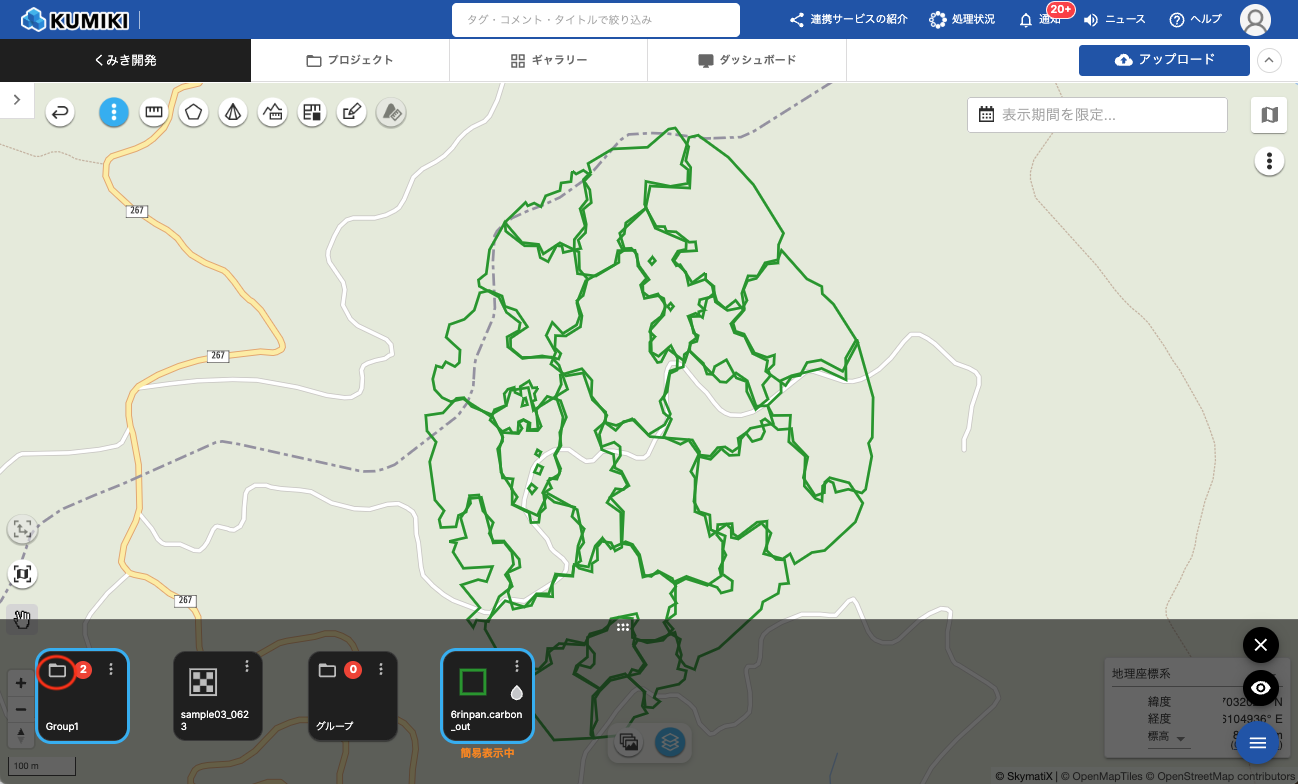Viewport: 1298px width, 784px height.
Task: Click the undo back-arrow icon
Action: click(x=61, y=112)
